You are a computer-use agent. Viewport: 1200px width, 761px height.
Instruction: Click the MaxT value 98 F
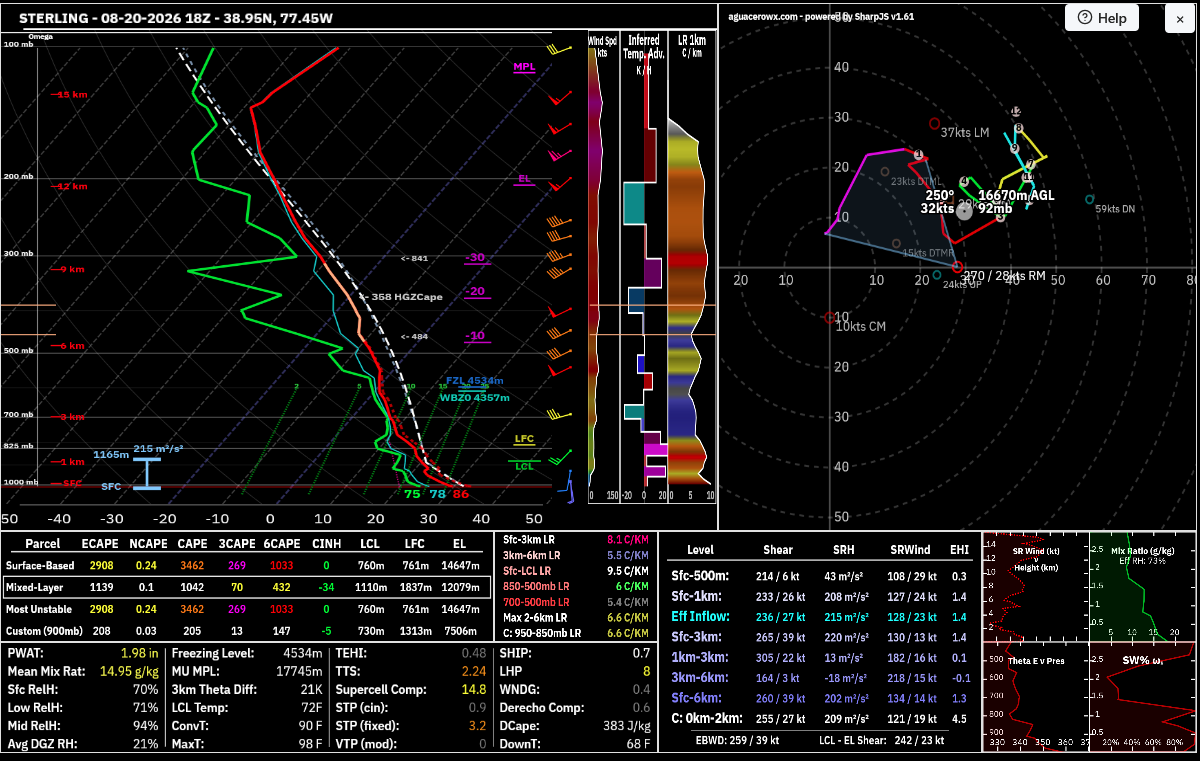[x=309, y=743]
